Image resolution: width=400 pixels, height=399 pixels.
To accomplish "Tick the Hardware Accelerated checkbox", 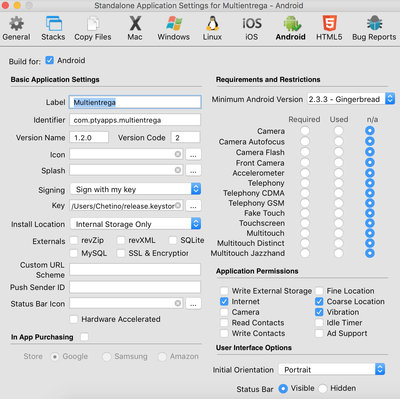I will coord(74,319).
